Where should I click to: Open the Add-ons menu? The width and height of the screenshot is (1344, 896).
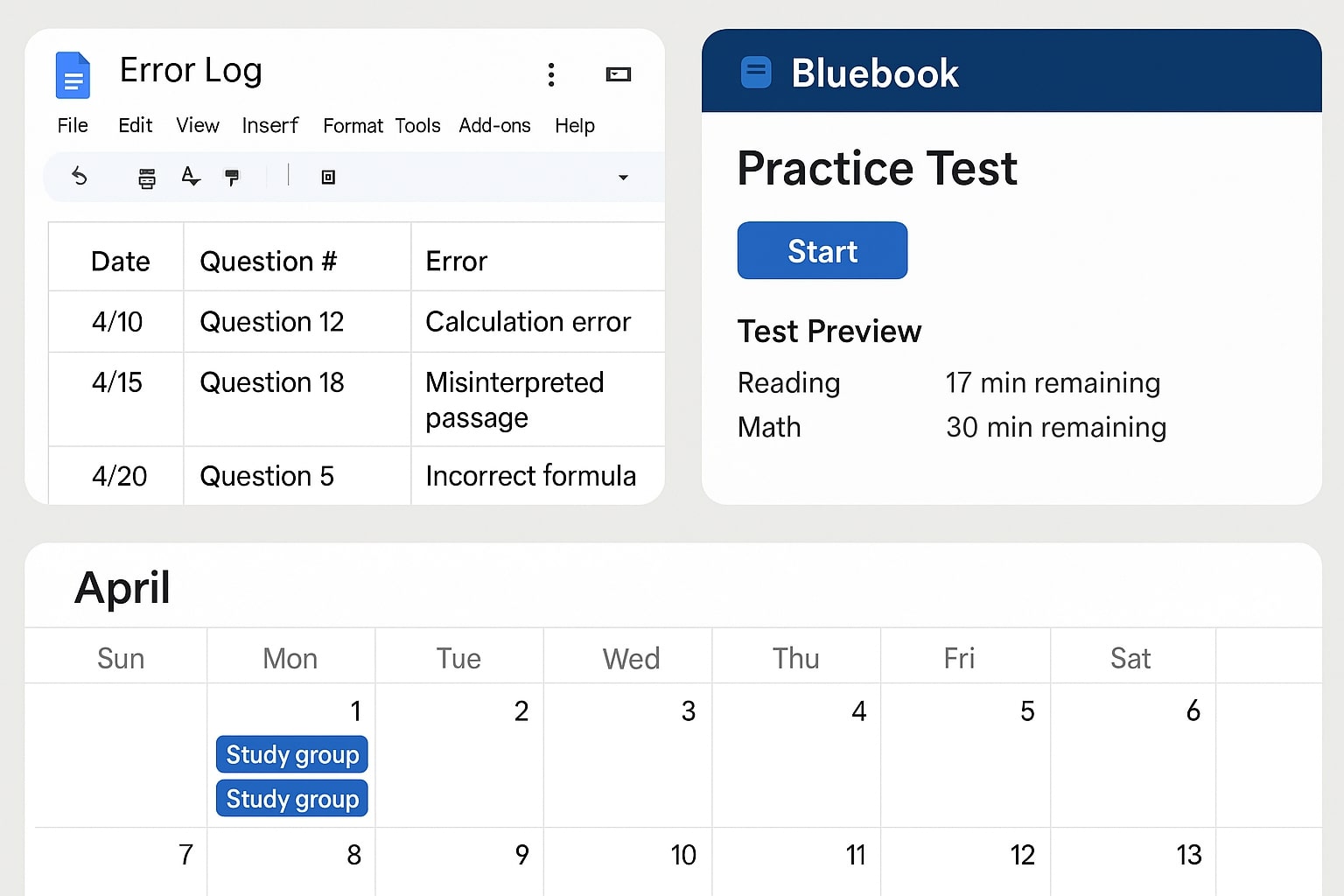(494, 126)
